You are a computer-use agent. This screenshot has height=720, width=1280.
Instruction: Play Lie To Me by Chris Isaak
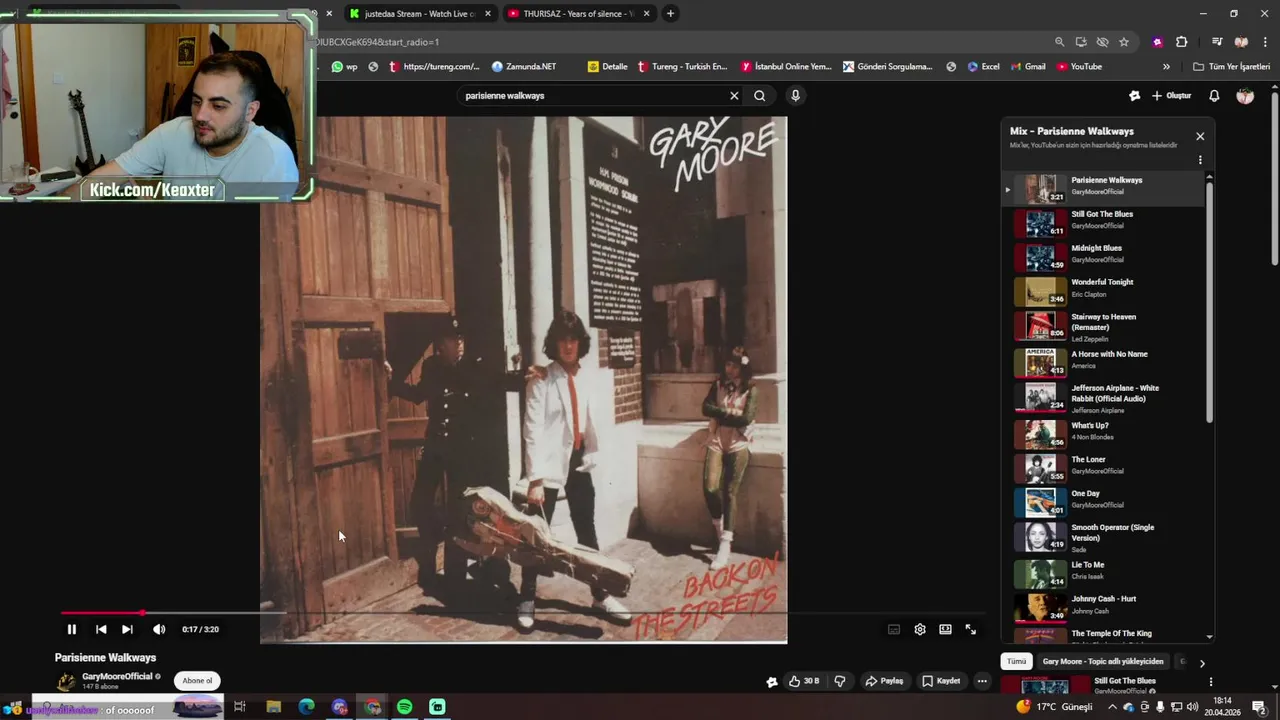pos(1105,573)
